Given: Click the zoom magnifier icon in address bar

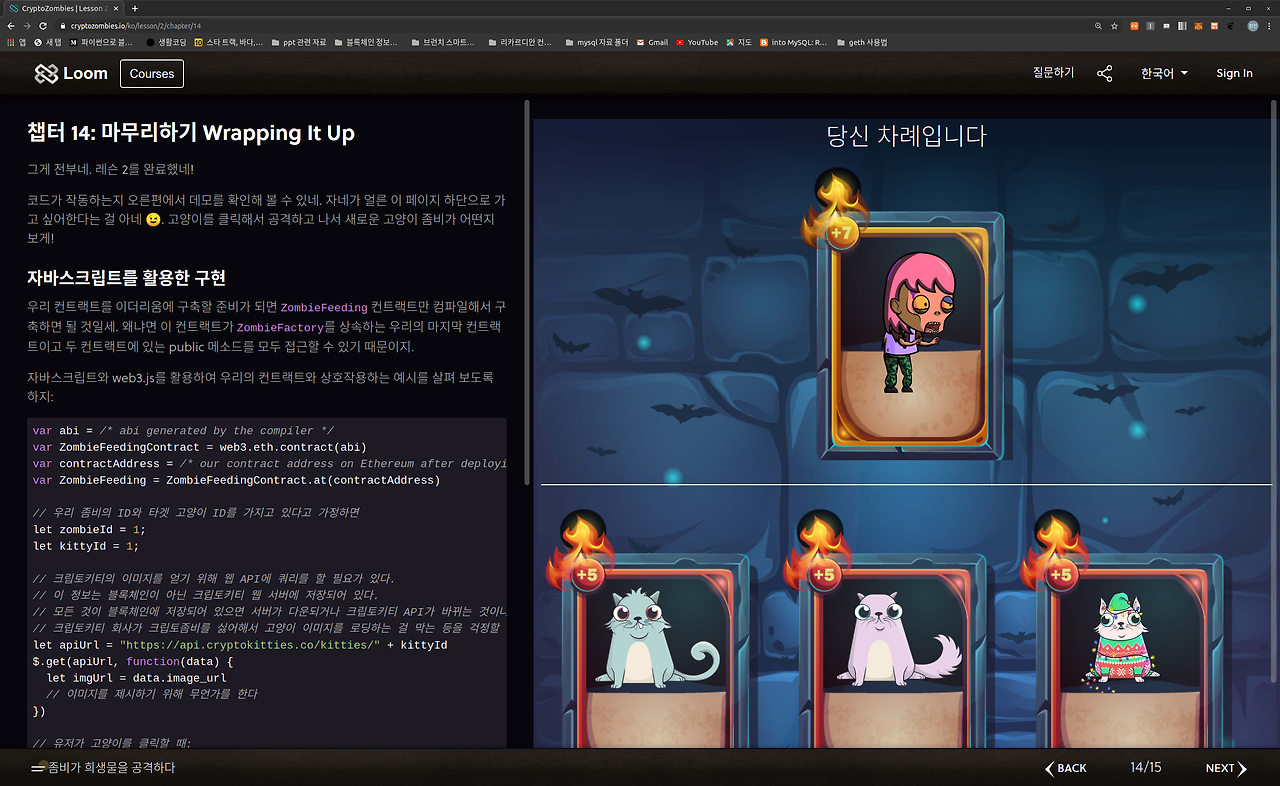Looking at the screenshot, I should 1099,26.
